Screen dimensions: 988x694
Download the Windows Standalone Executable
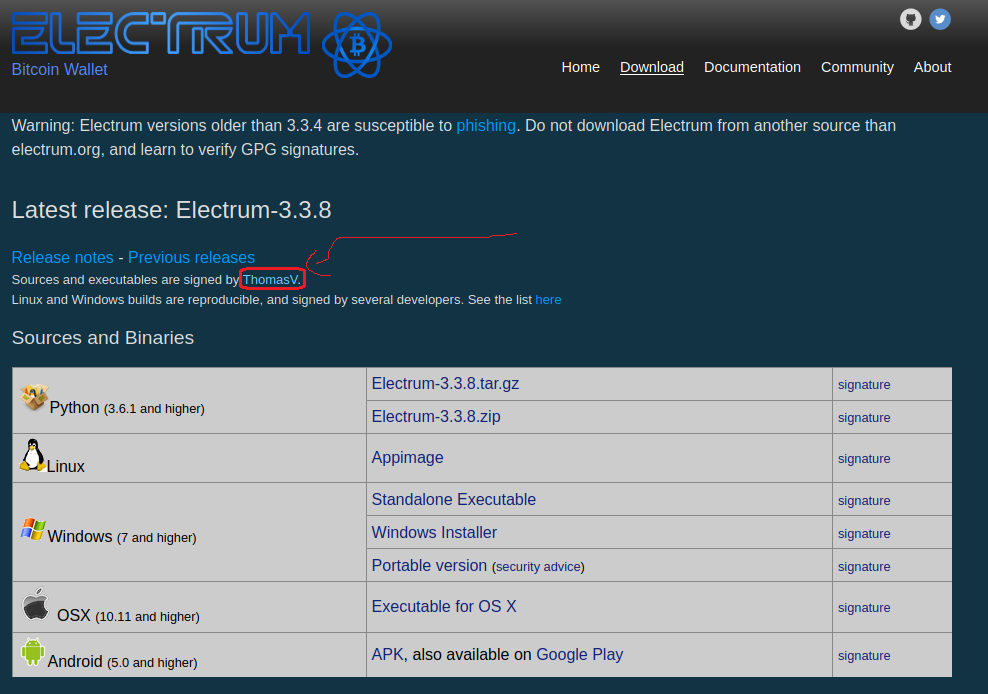[454, 499]
